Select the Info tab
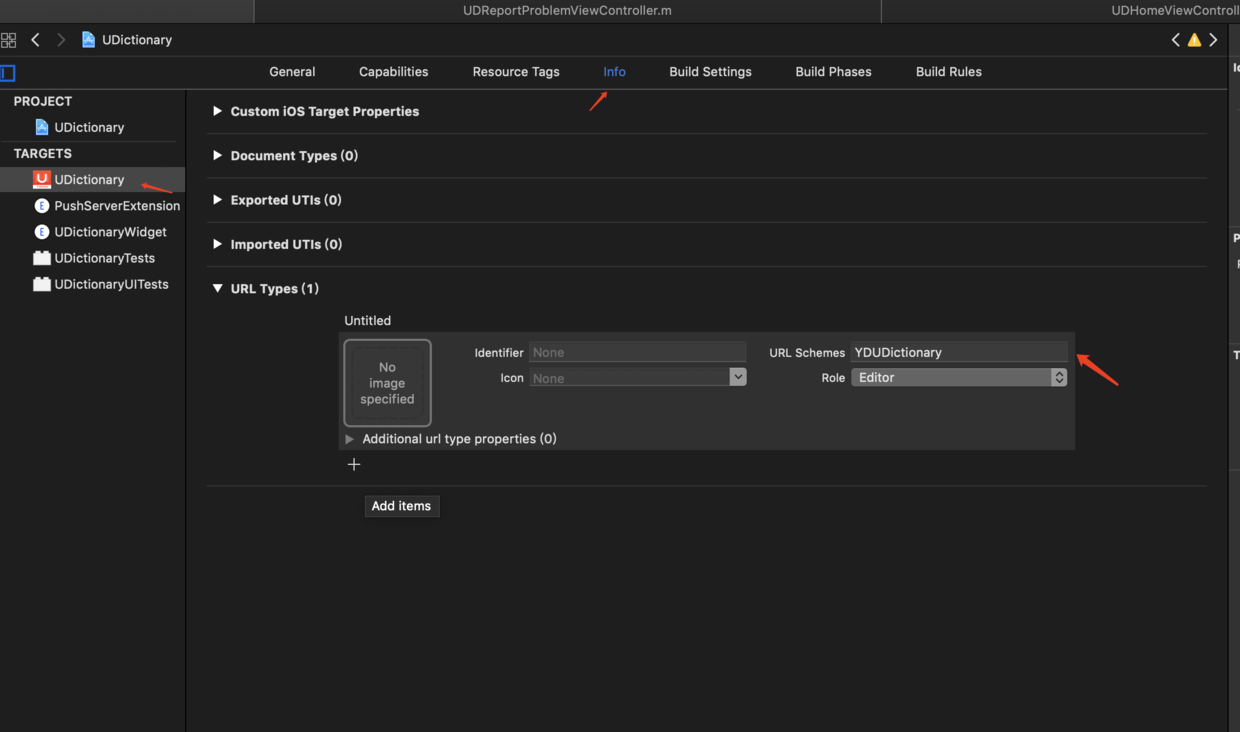This screenshot has height=732, width=1240. 614,72
